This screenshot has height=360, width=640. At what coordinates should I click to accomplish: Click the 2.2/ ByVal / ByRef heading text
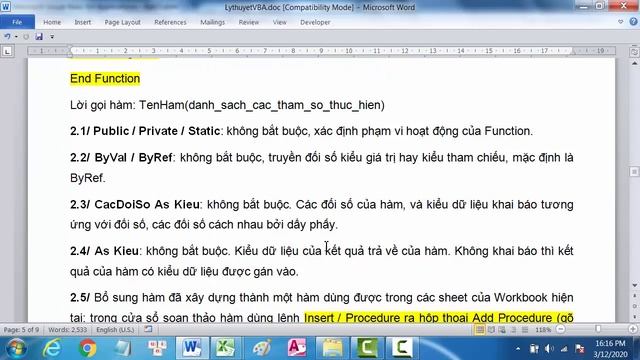[x=121, y=158]
